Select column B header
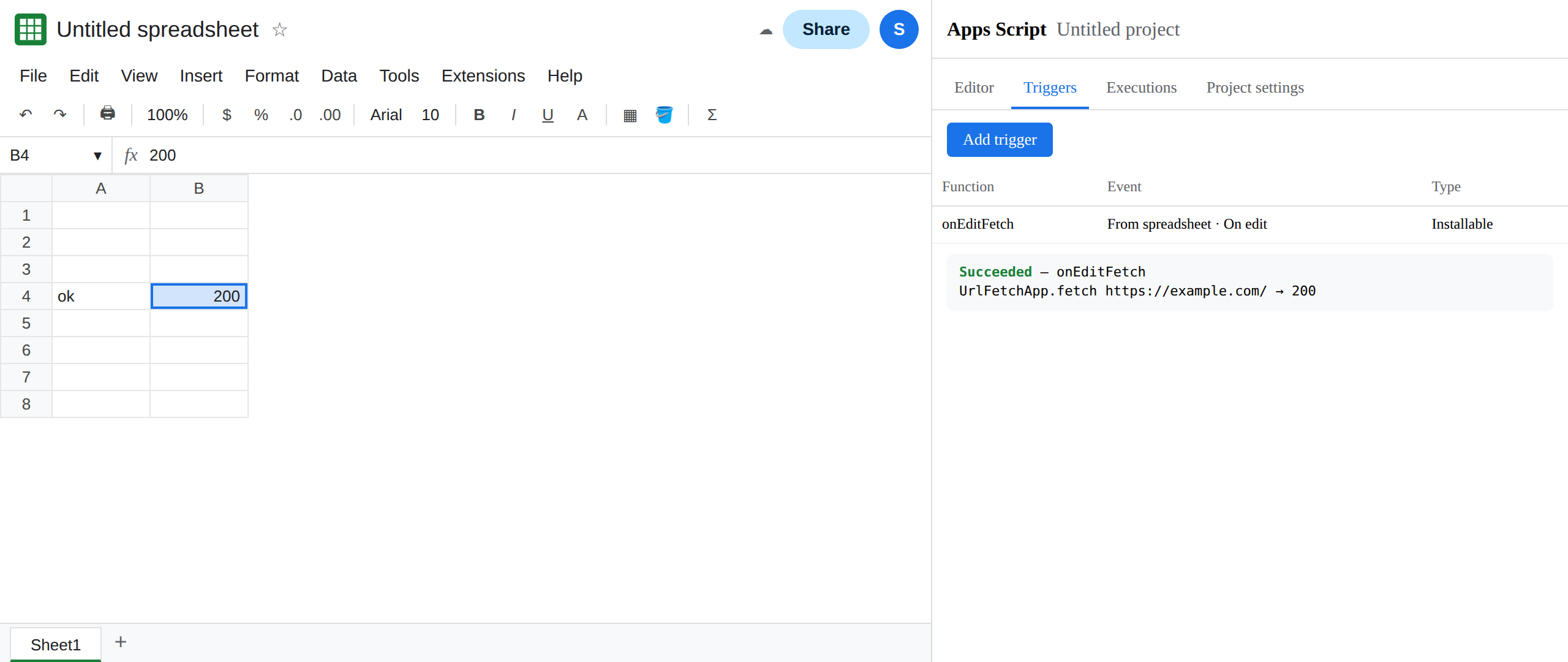 click(x=199, y=188)
